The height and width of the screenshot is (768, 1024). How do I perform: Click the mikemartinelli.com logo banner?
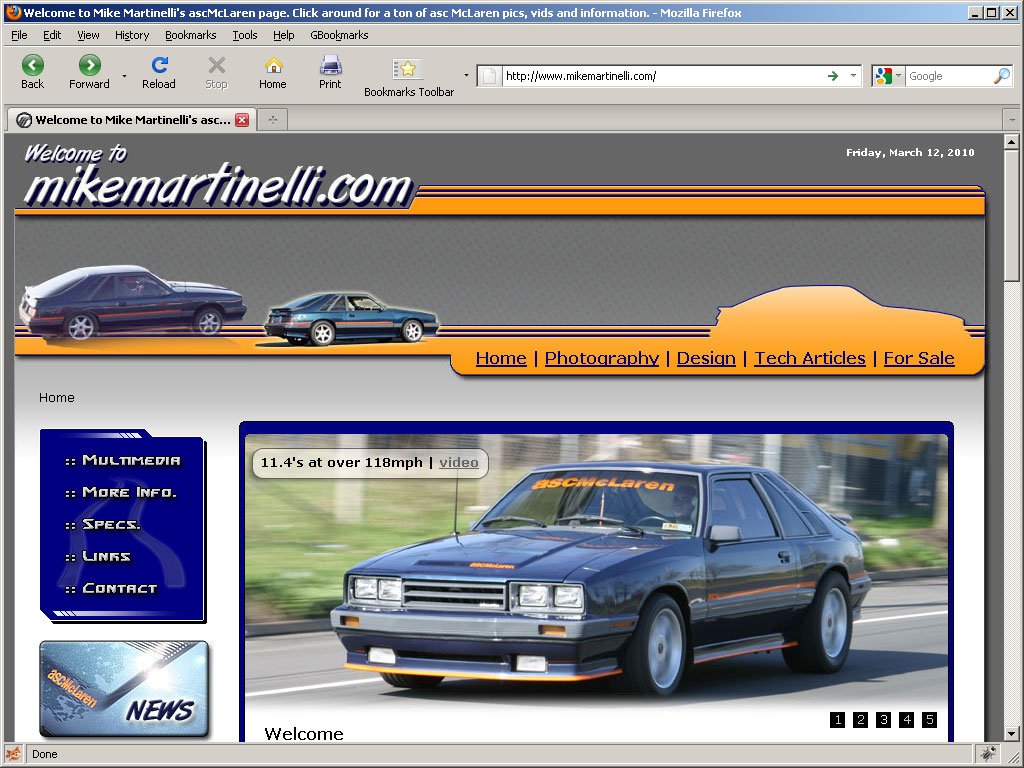tap(218, 176)
